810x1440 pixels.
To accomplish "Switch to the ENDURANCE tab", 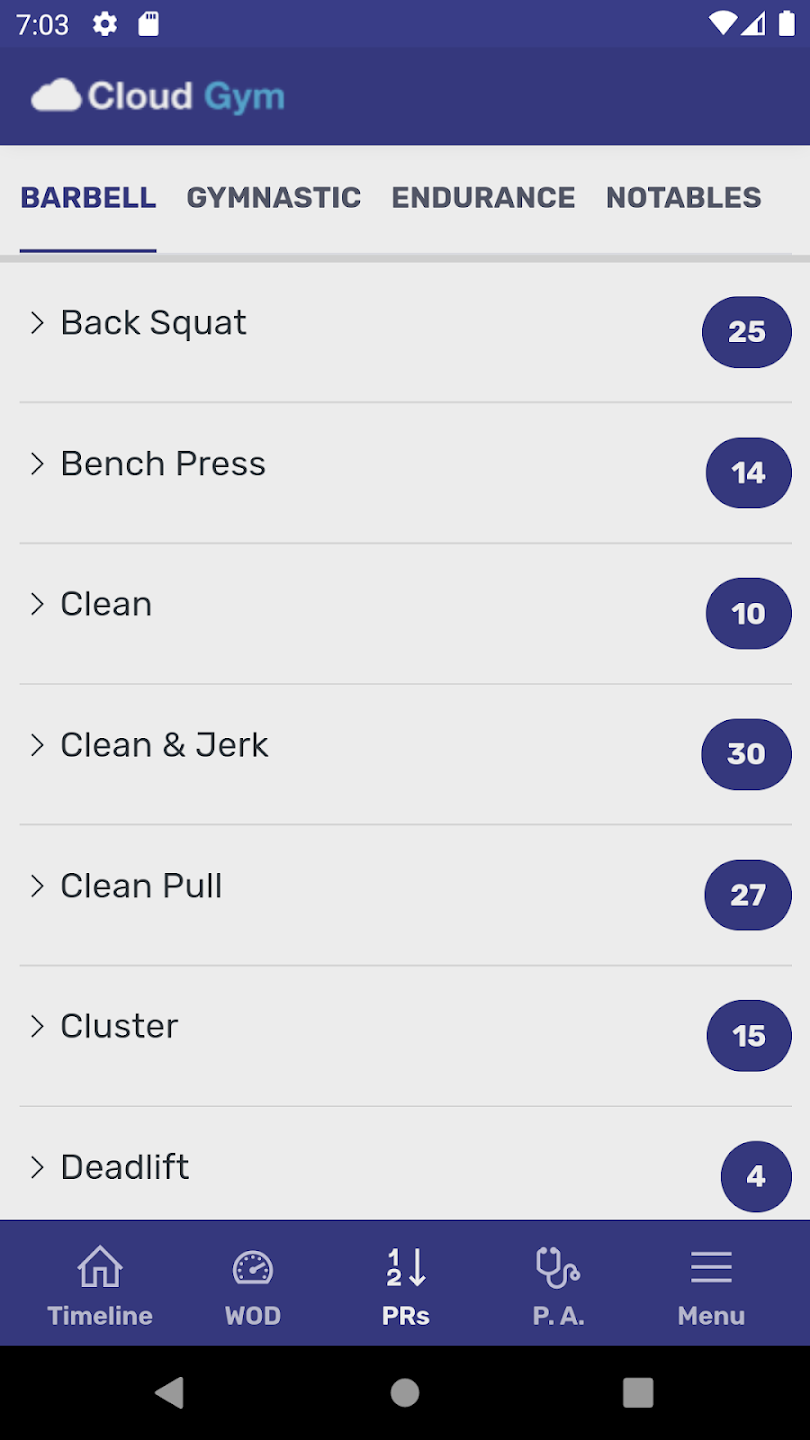I will [483, 198].
